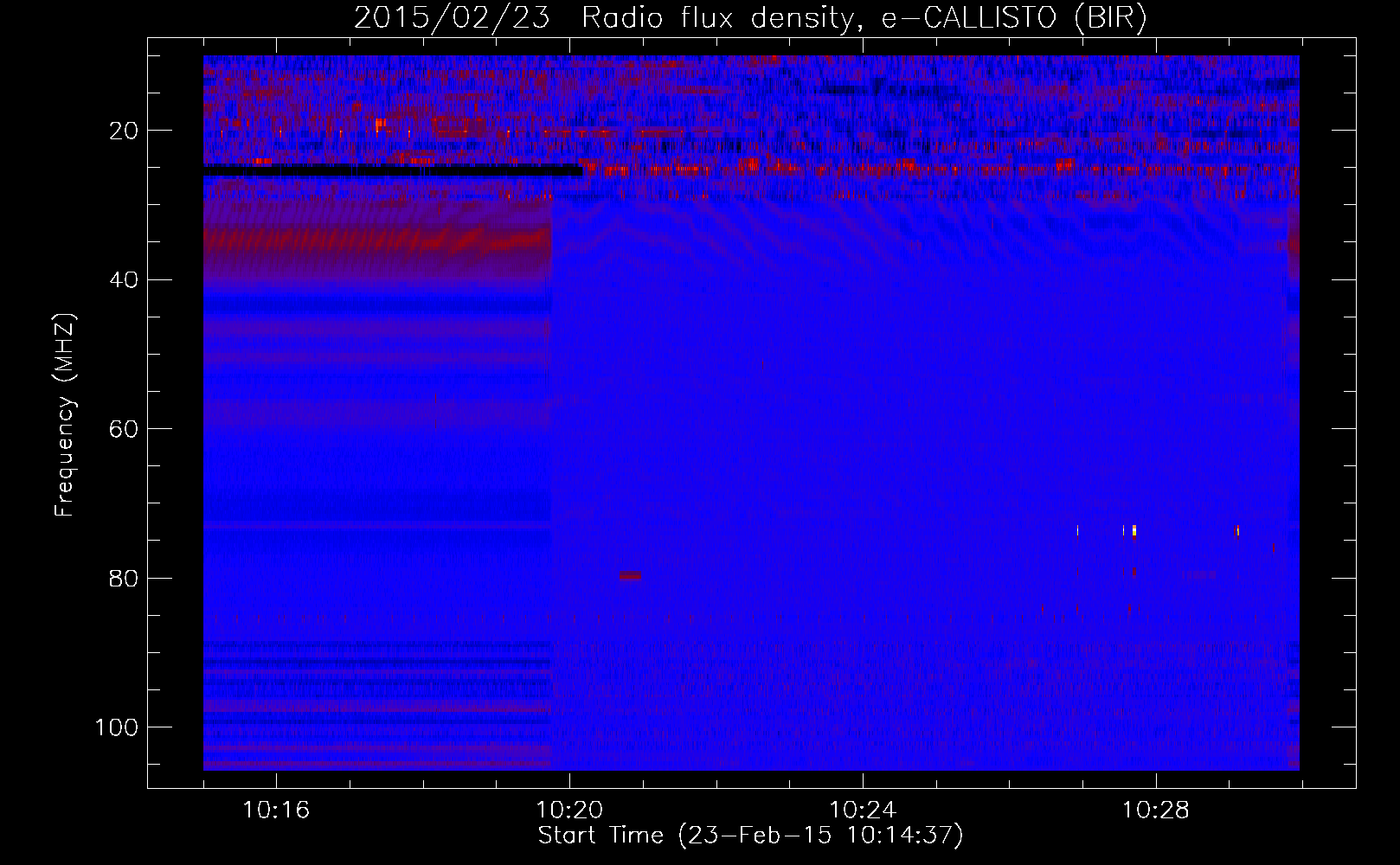Click the black horizontal band near 25 MHz
The height and width of the screenshot is (865, 1400).
393,171
